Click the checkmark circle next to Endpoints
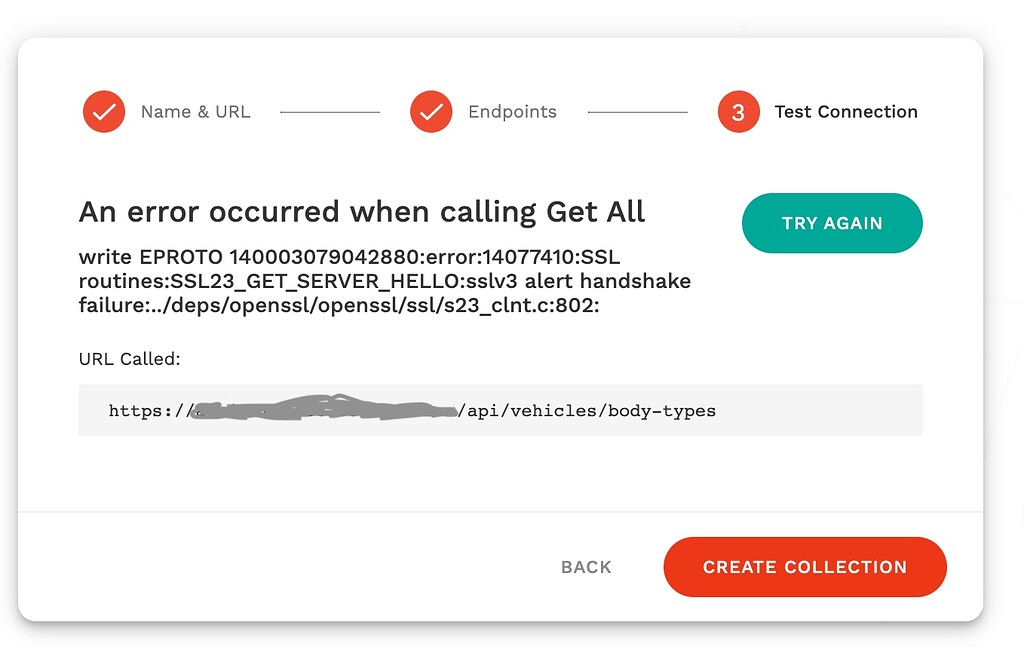The width and height of the screenshot is (1024, 656). click(x=431, y=112)
